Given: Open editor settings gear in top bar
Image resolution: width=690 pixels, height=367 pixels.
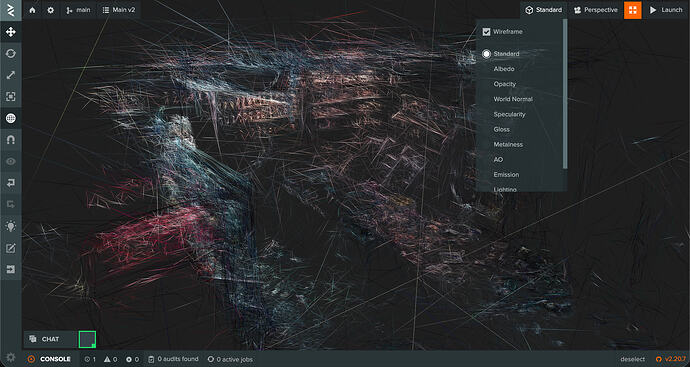Looking at the screenshot, I should tap(51, 10).
